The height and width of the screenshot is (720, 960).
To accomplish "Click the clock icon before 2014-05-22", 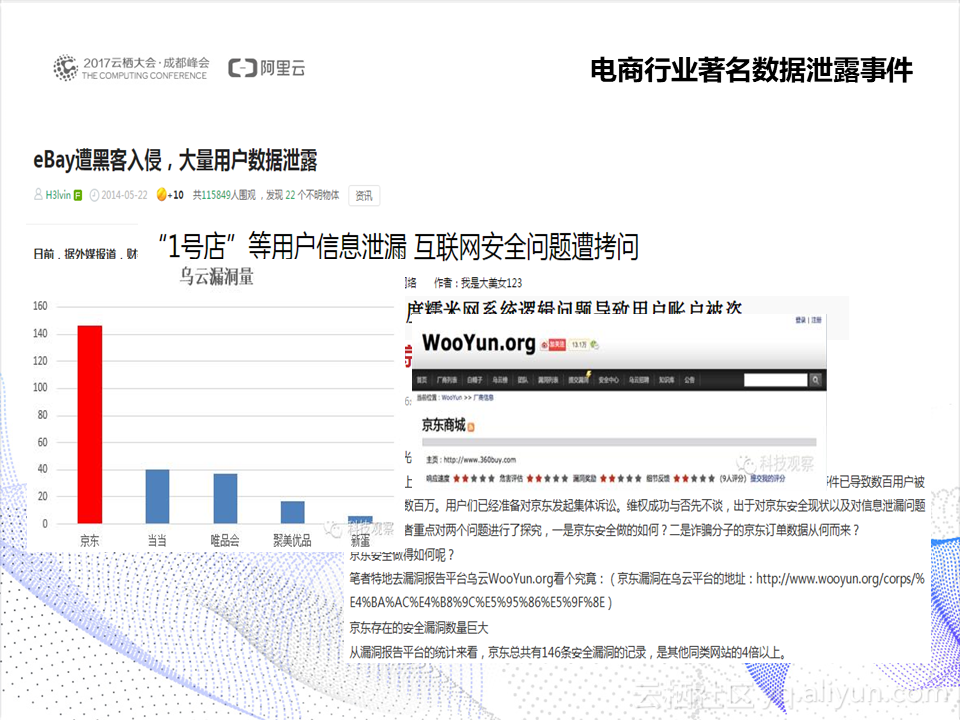I will coord(94,195).
